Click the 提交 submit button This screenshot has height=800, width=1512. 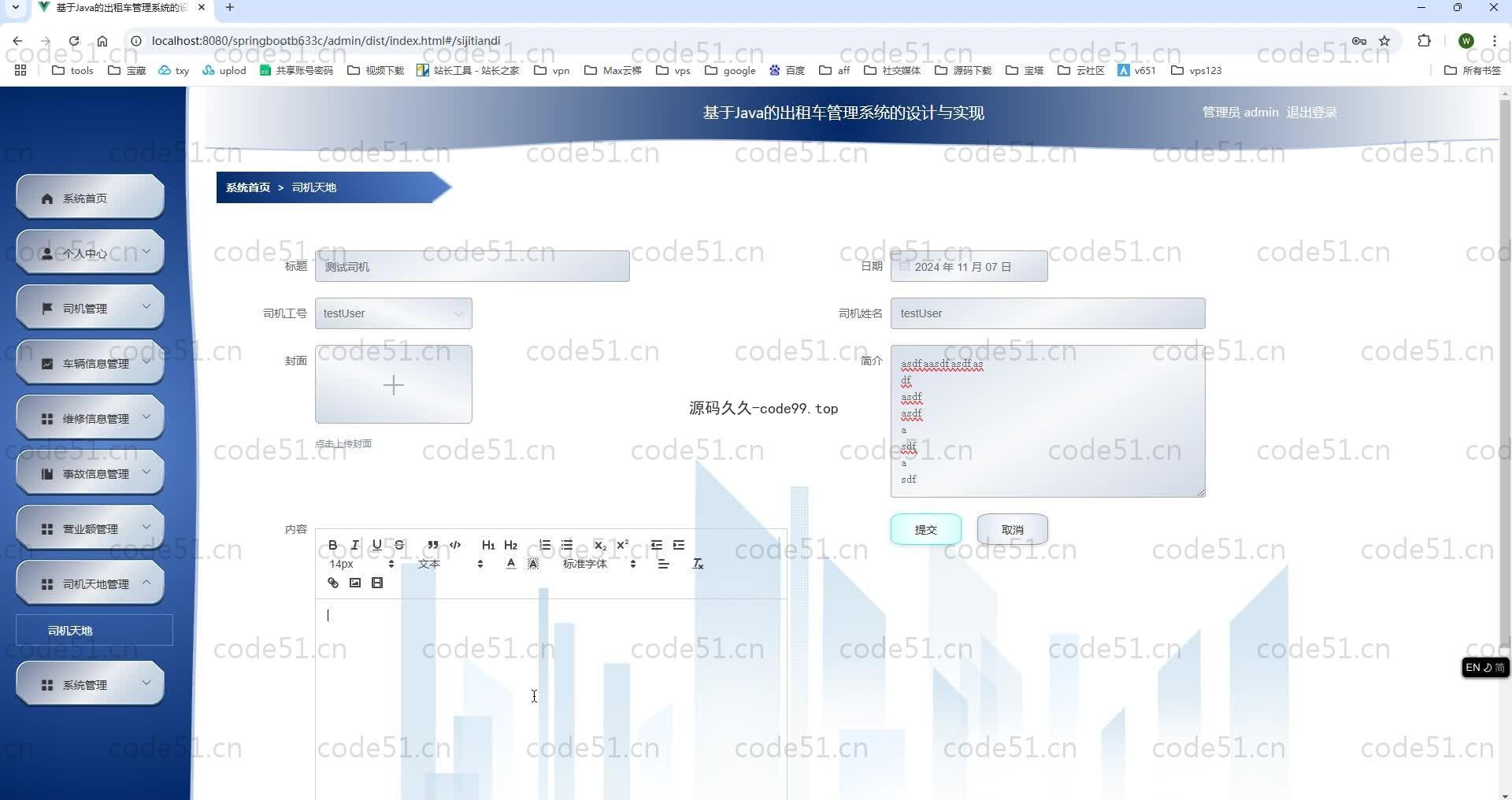(925, 529)
